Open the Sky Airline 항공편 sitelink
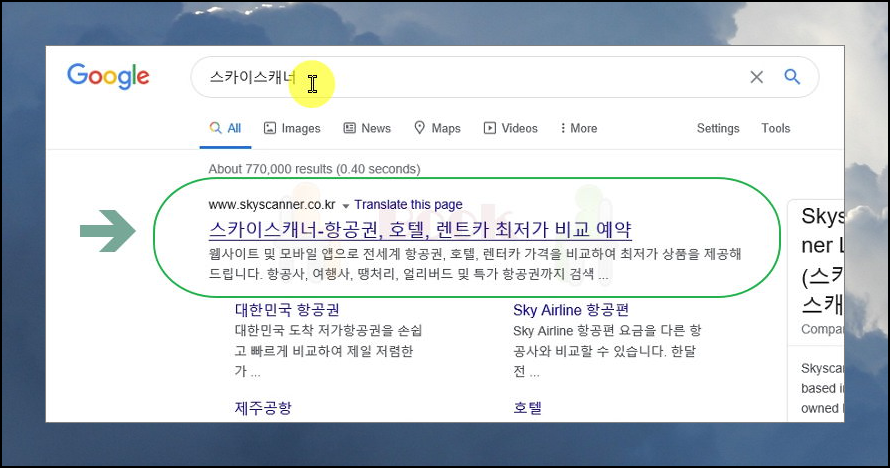The height and width of the screenshot is (468, 890). [571, 310]
